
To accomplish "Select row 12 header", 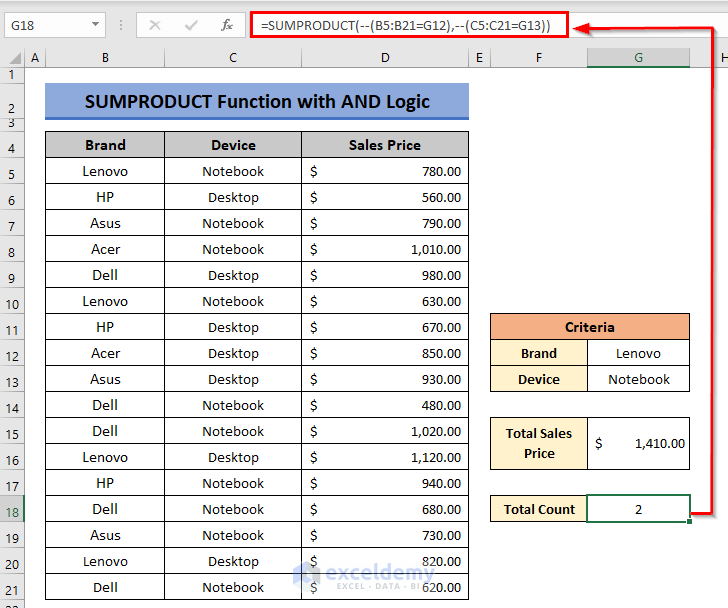I will 12,353.
